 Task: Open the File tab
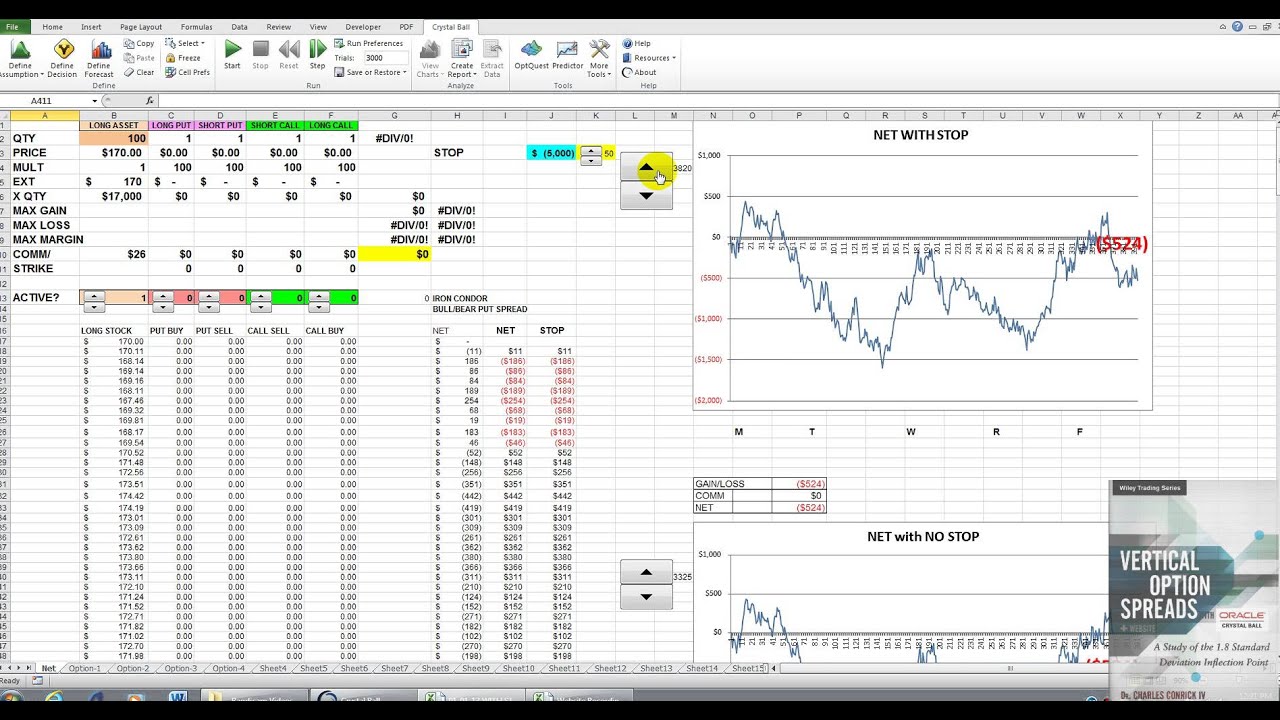point(13,27)
